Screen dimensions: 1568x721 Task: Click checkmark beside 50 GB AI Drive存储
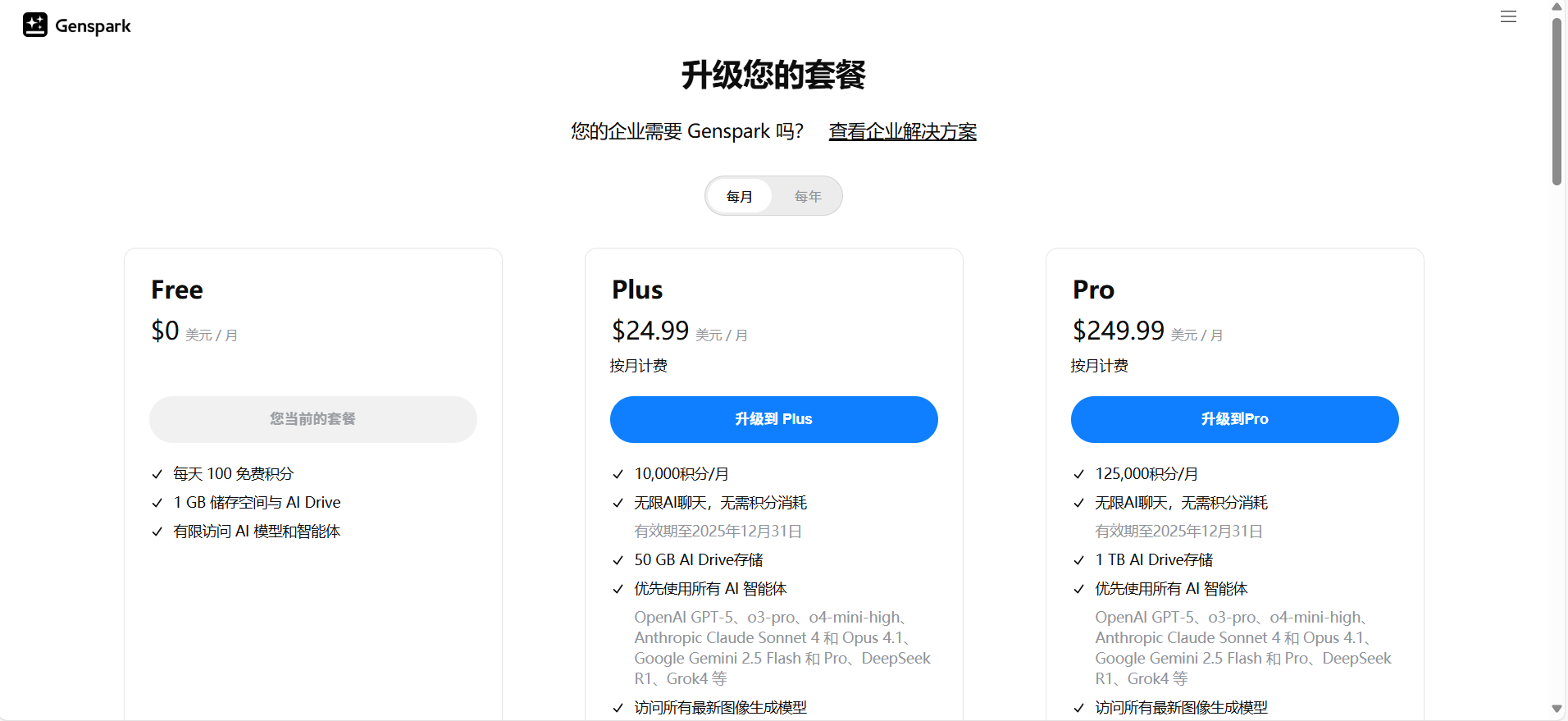tap(618, 560)
